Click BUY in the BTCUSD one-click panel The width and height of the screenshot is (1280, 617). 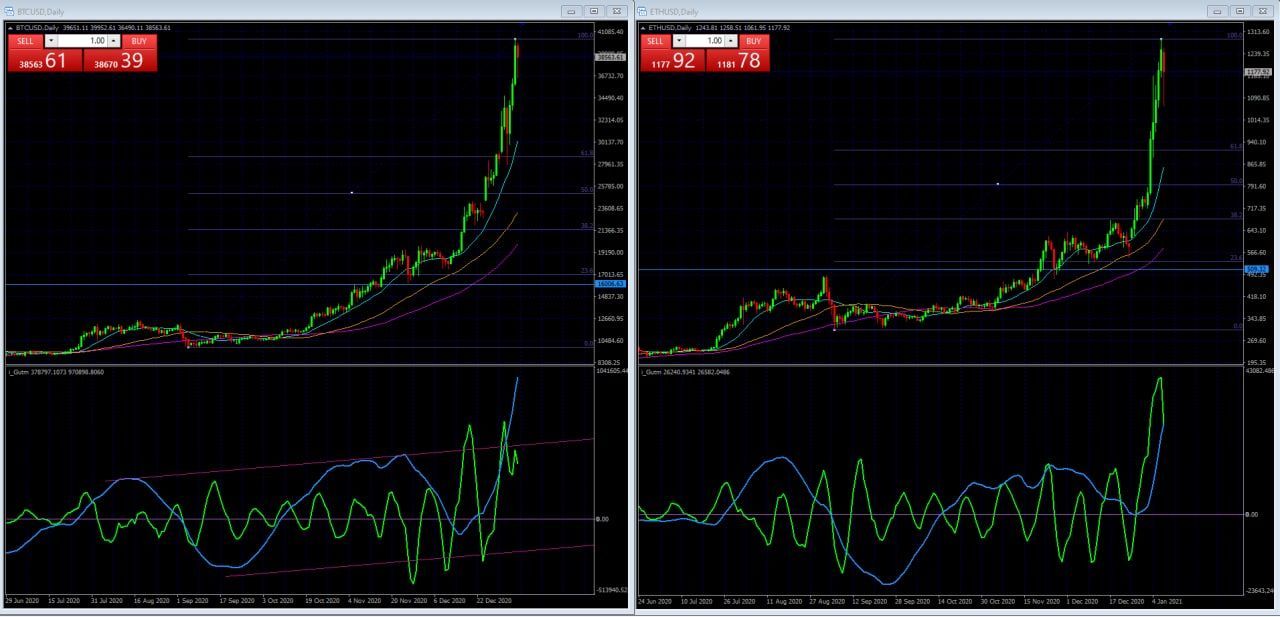[139, 41]
